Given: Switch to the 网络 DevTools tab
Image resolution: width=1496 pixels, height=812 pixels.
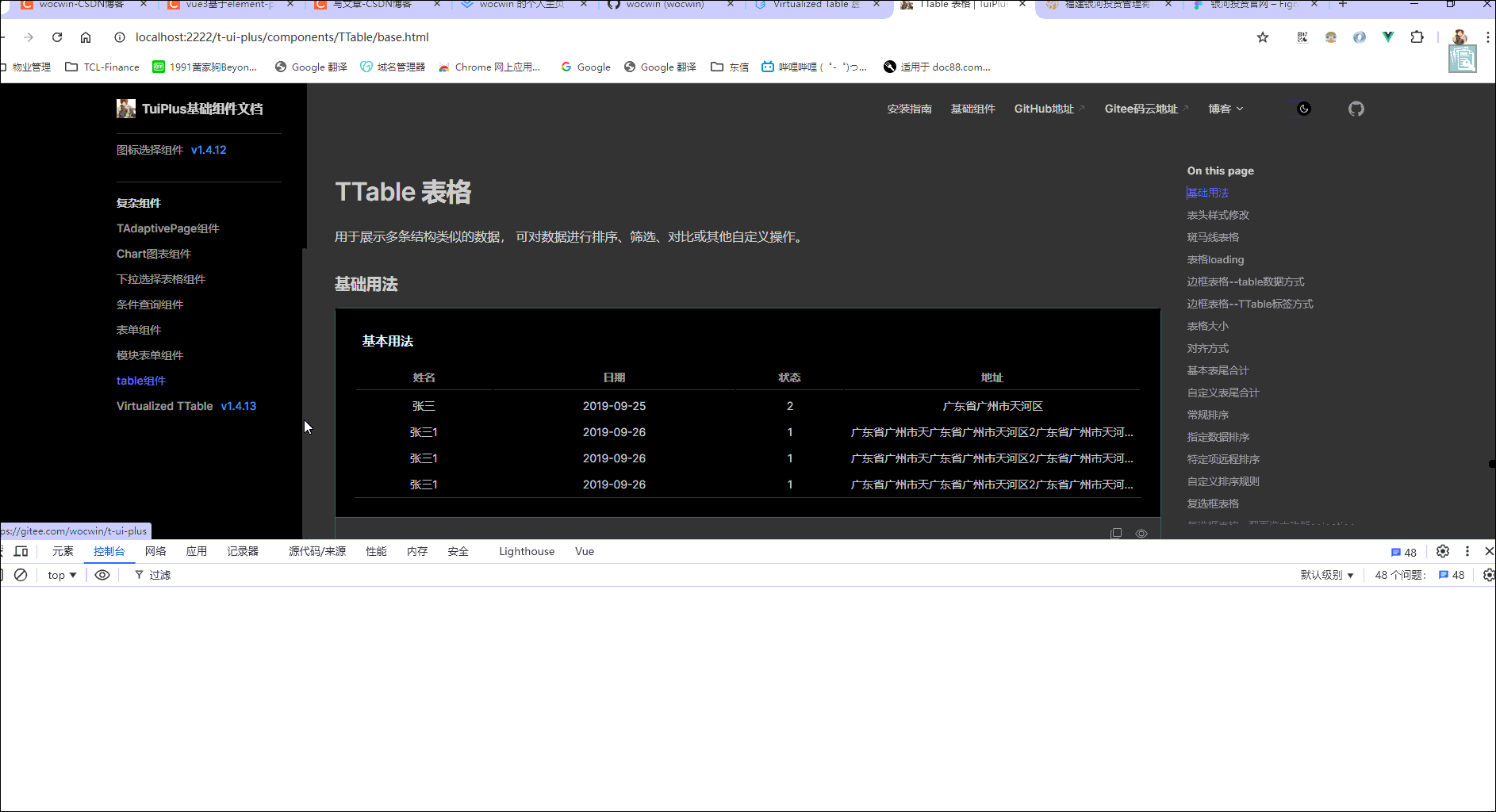Looking at the screenshot, I should pyautogui.click(x=155, y=551).
